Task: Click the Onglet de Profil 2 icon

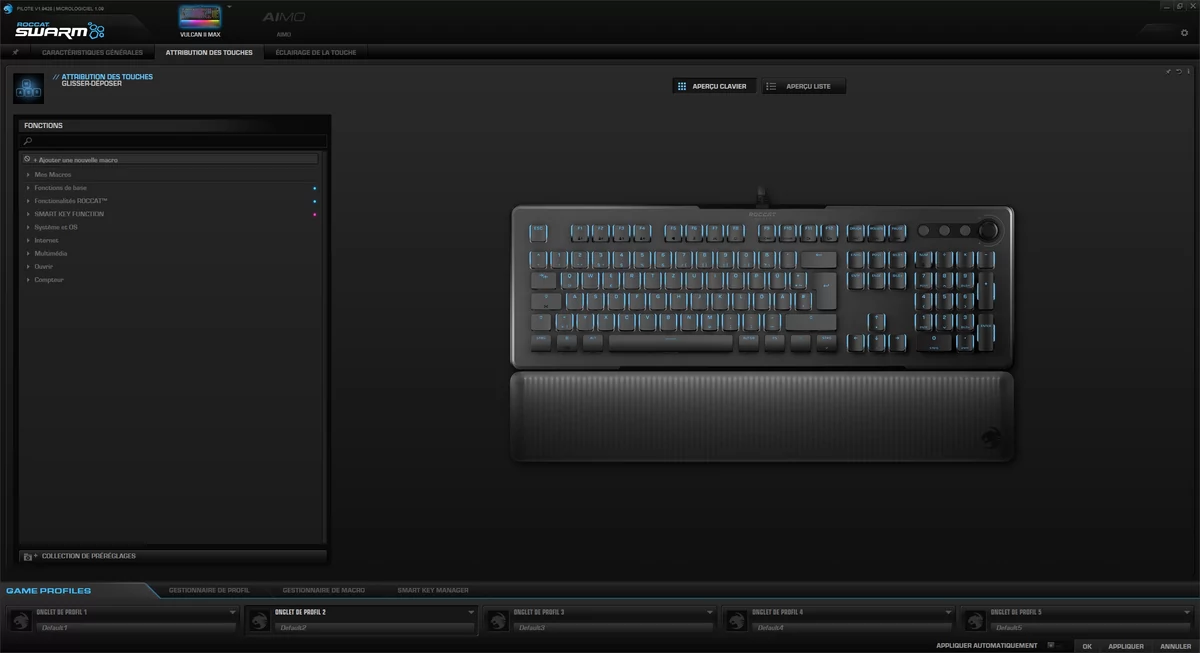Action: (258, 620)
